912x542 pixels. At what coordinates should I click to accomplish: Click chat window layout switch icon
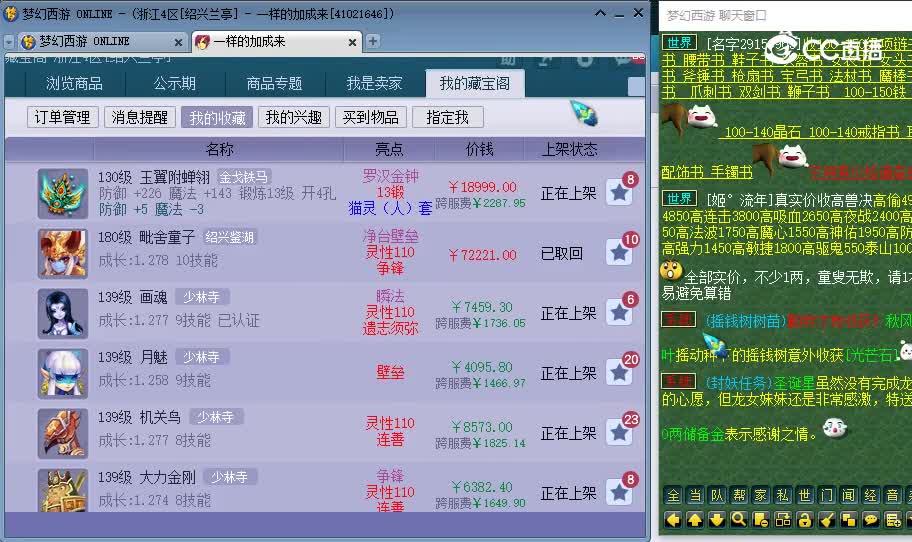pyautogui.click(x=783, y=520)
